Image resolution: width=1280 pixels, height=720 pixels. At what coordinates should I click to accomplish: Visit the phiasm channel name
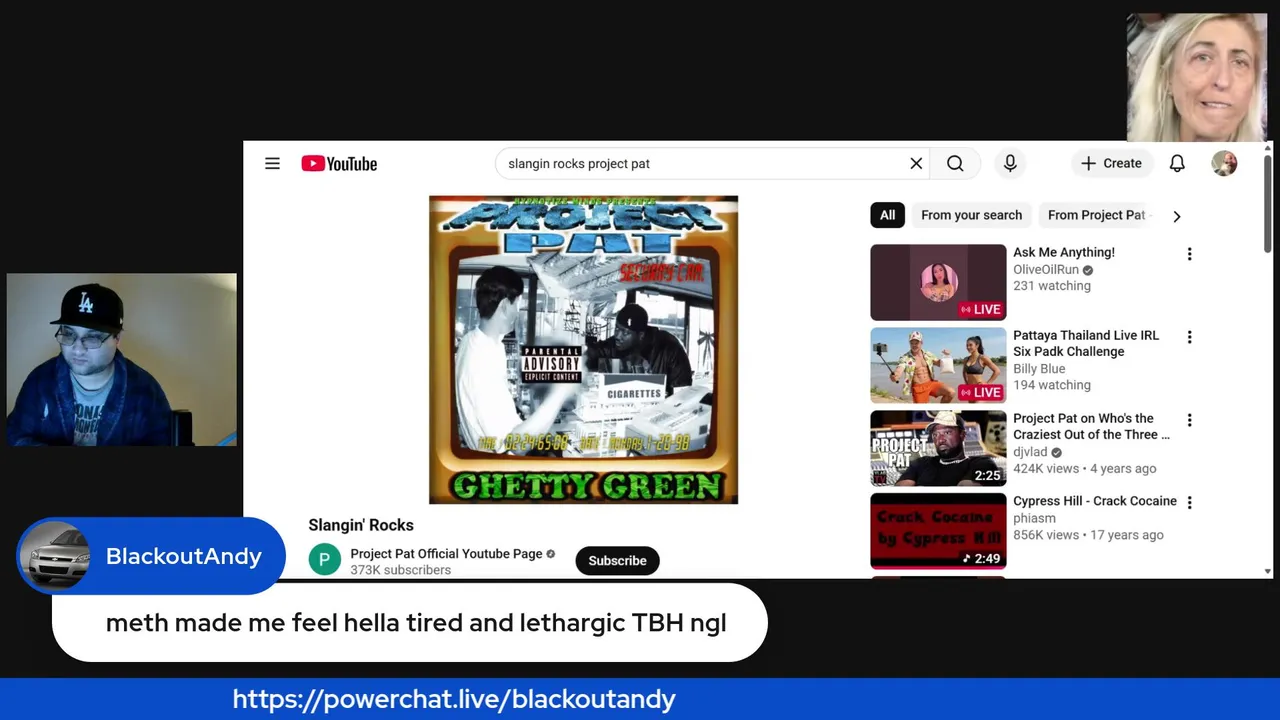click(x=1034, y=518)
